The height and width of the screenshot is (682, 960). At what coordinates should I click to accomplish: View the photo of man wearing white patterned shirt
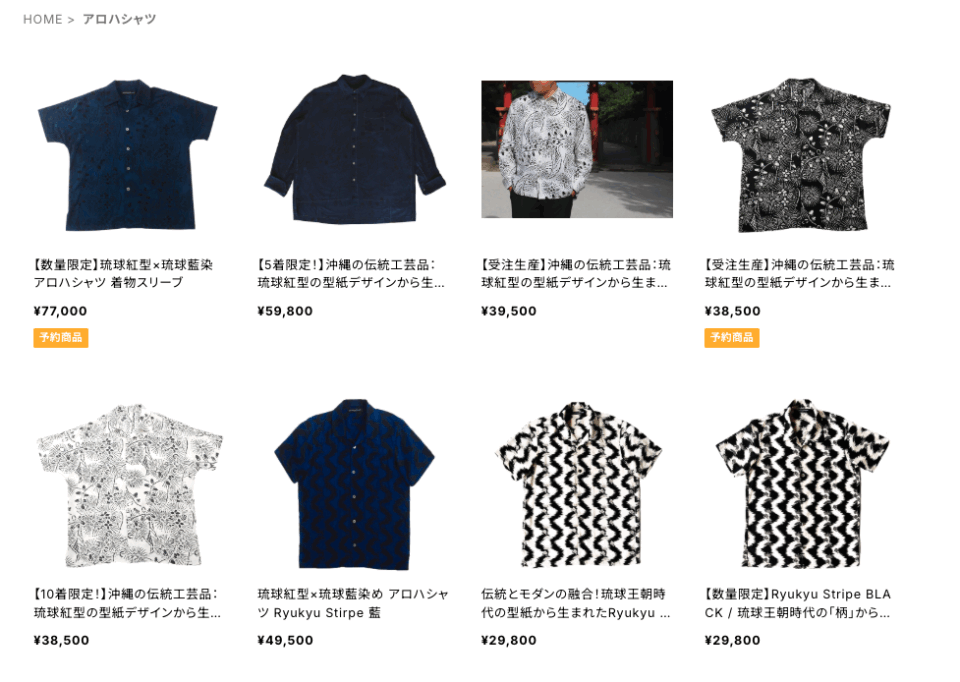point(577,149)
